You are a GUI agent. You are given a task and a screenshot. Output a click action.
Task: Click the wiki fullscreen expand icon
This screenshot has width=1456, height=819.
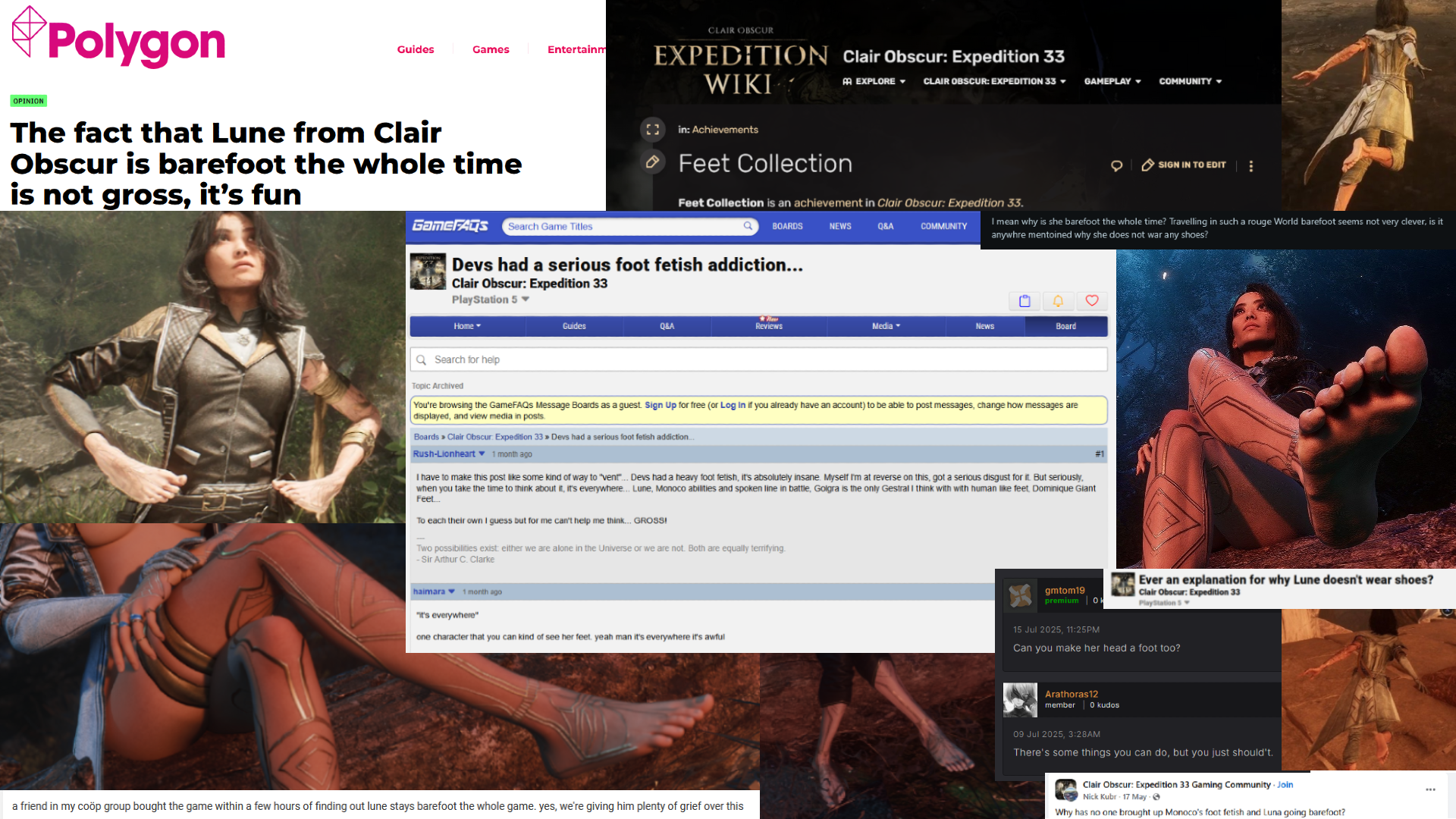tap(652, 130)
